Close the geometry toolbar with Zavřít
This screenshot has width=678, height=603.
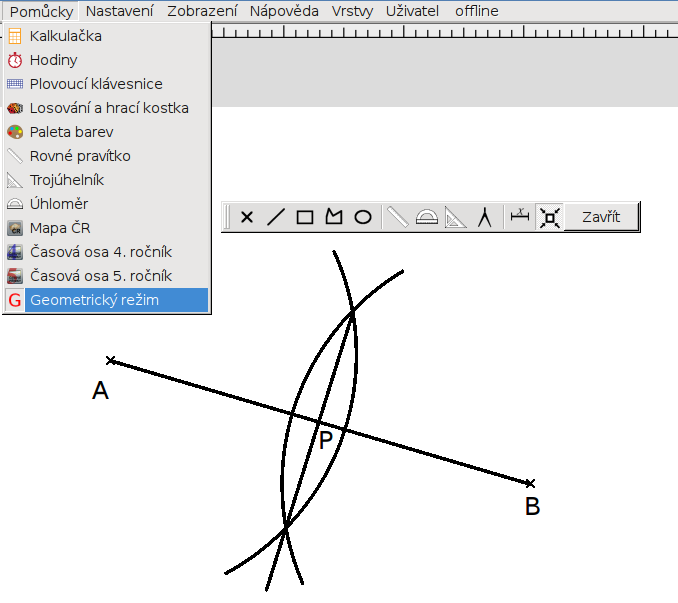(601, 217)
